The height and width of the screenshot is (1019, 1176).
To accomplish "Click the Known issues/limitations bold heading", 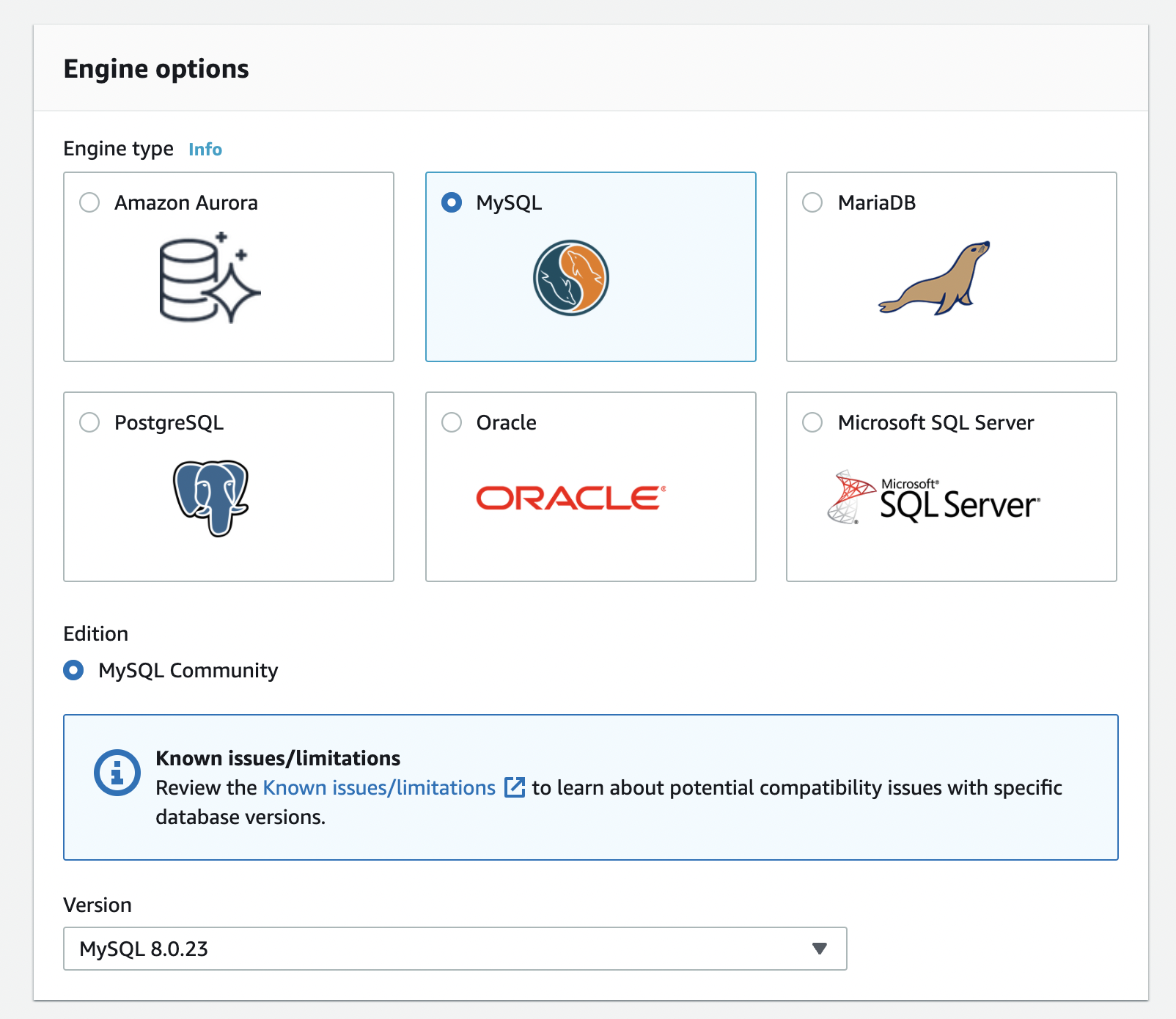I will (x=278, y=758).
